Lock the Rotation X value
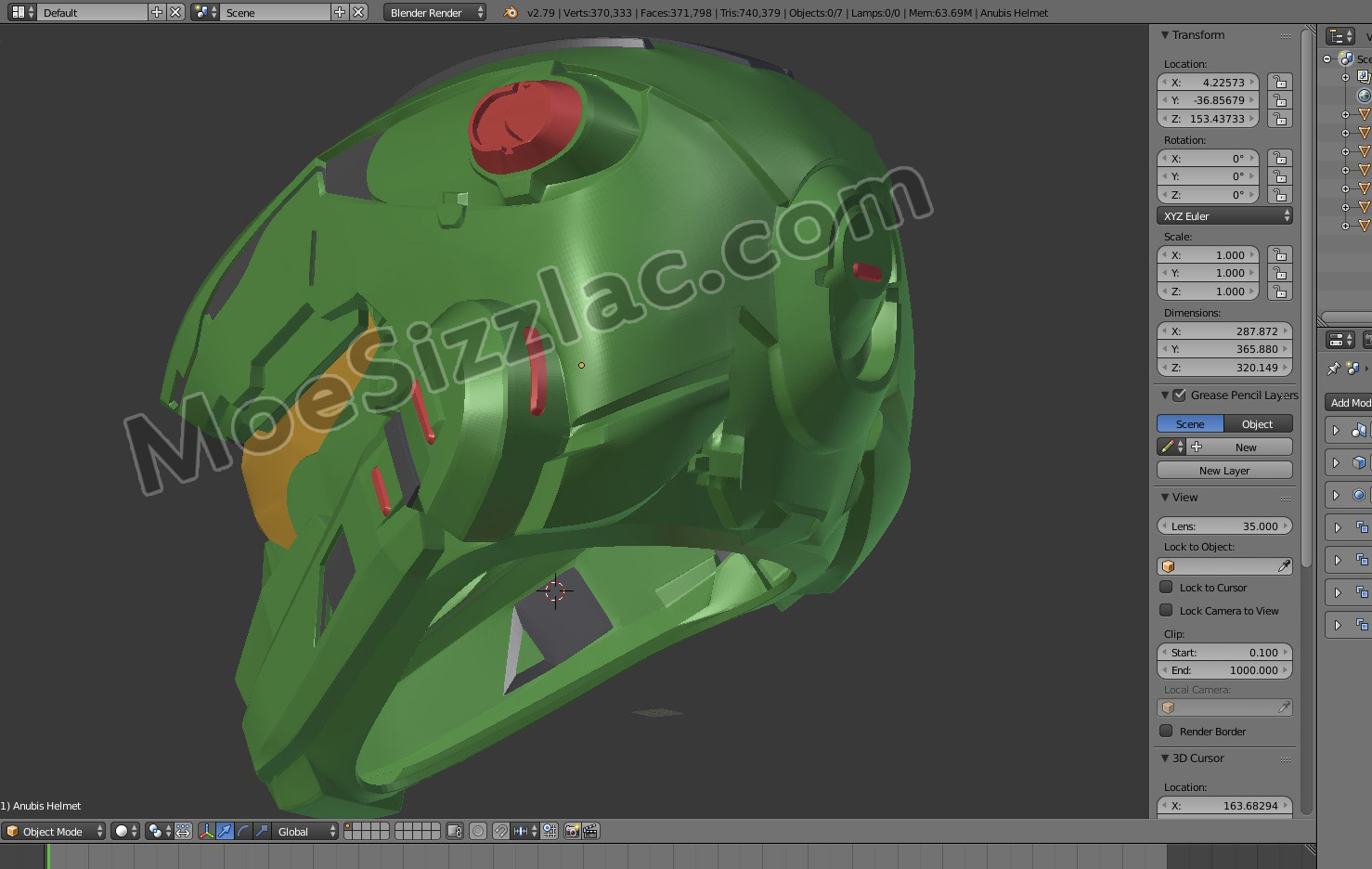 tap(1280, 158)
